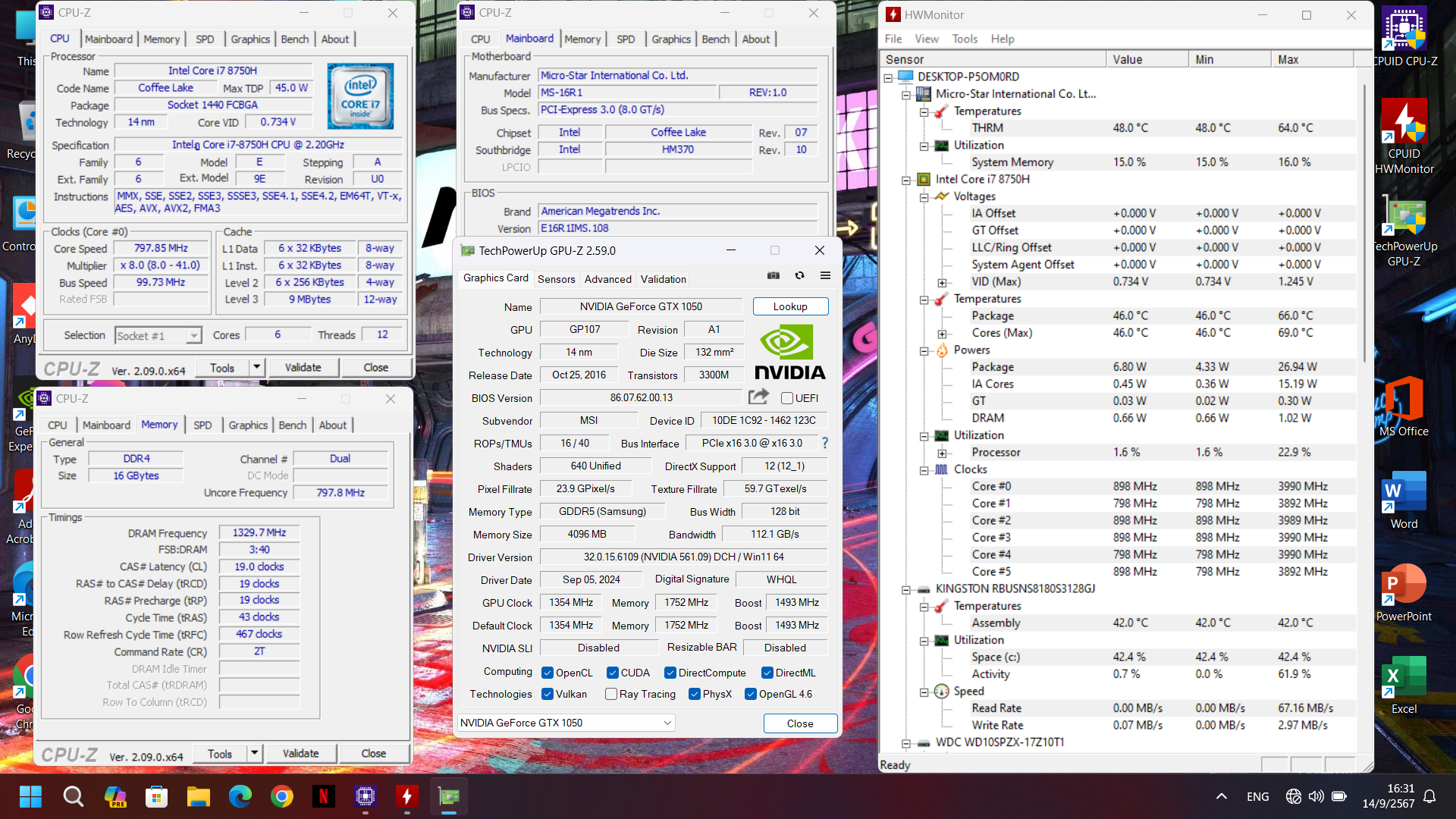1456x819 pixels.
Task: Switch to HWMonitor taskbar icon
Action: (x=406, y=796)
